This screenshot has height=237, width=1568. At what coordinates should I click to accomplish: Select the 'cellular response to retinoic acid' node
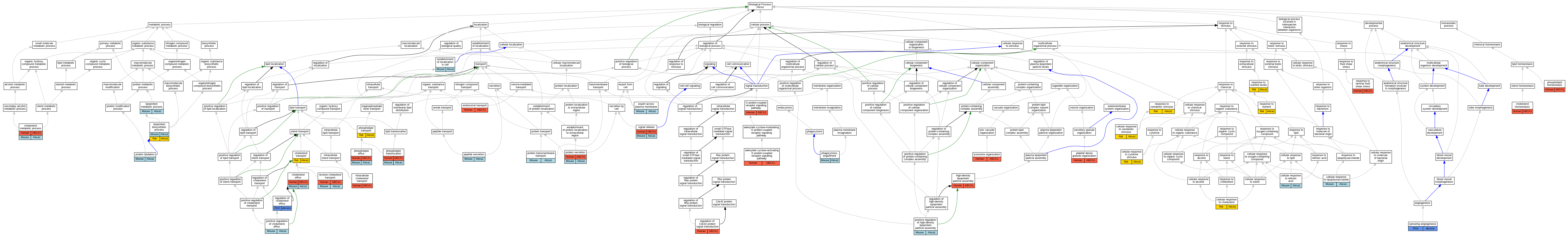click(1291, 180)
